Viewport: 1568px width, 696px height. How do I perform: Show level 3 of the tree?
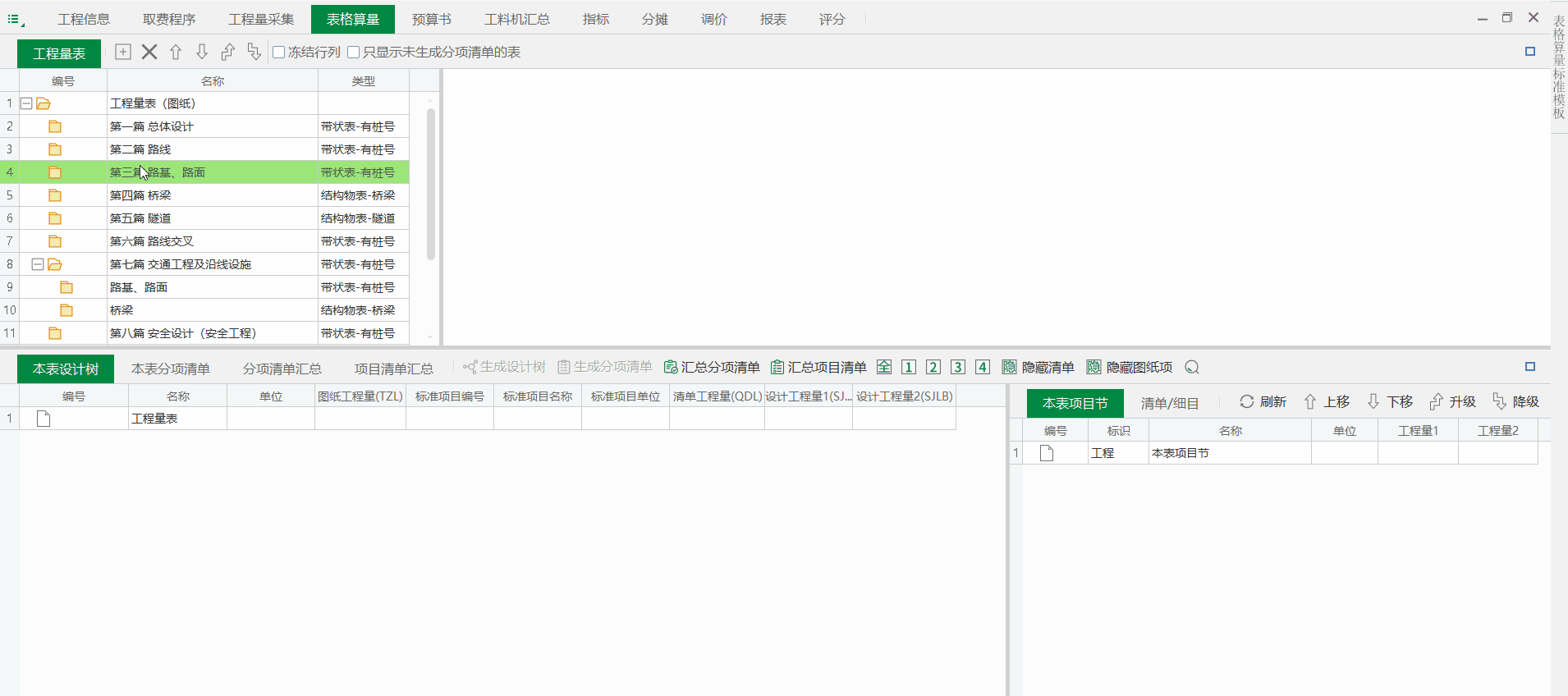[958, 367]
